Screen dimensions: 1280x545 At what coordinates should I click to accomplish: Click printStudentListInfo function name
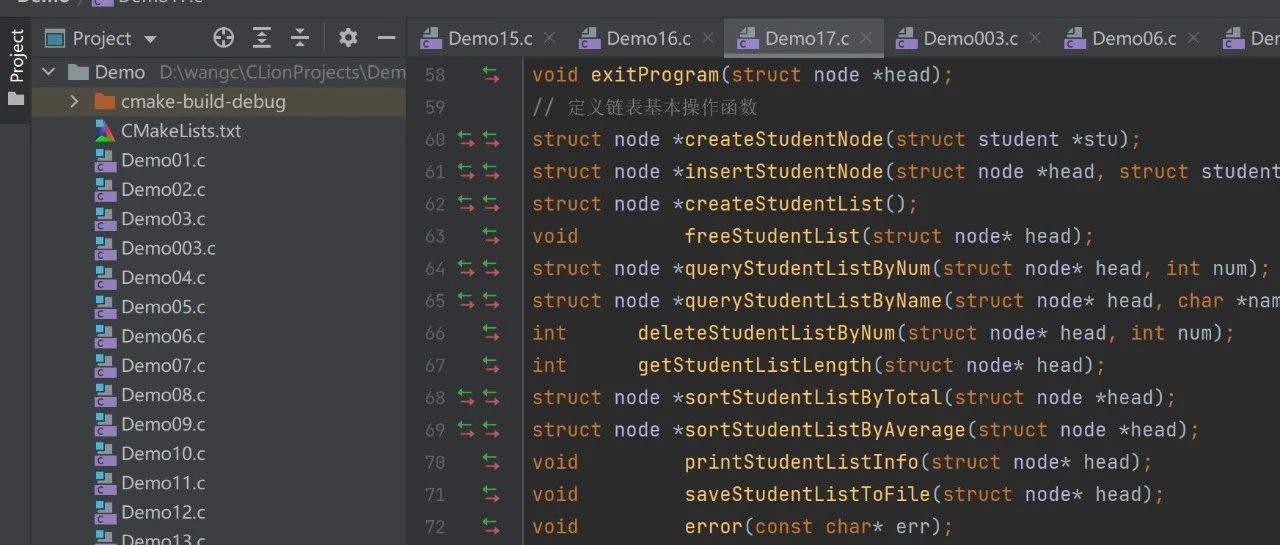[802, 462]
